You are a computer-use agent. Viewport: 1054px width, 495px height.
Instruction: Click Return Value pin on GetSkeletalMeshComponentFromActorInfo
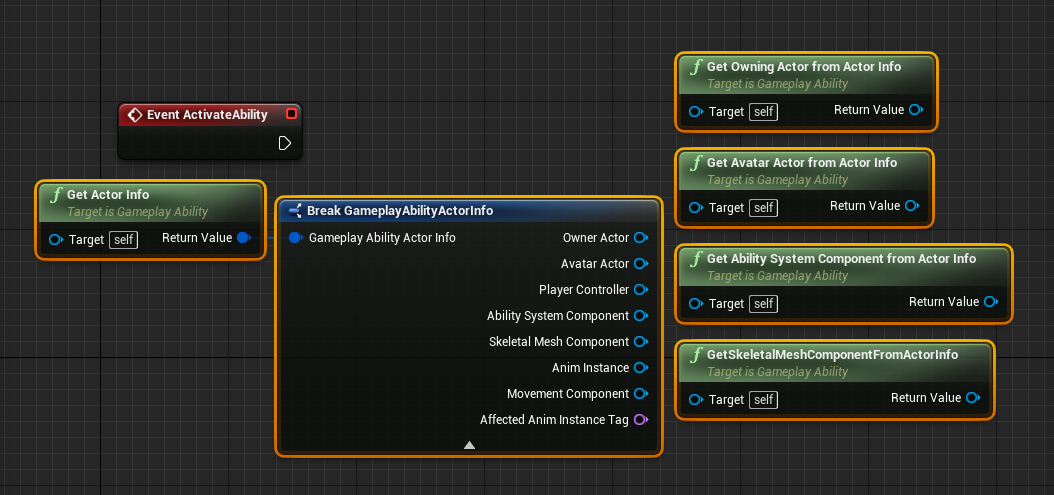[x=973, y=398]
